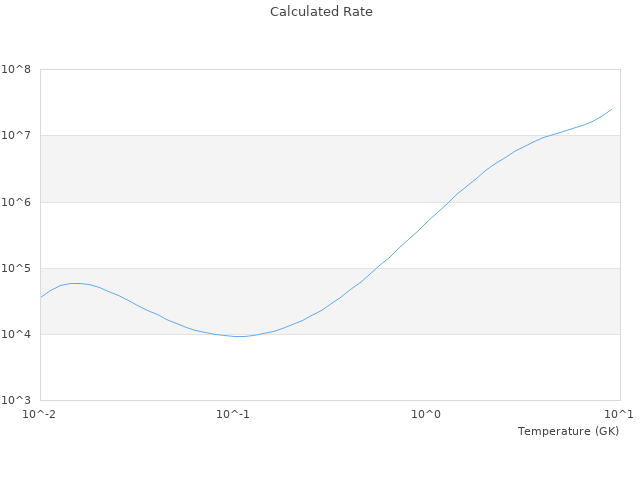Select the 10^-1 x-axis tick label
This screenshot has width=640, height=480.
tap(233, 414)
